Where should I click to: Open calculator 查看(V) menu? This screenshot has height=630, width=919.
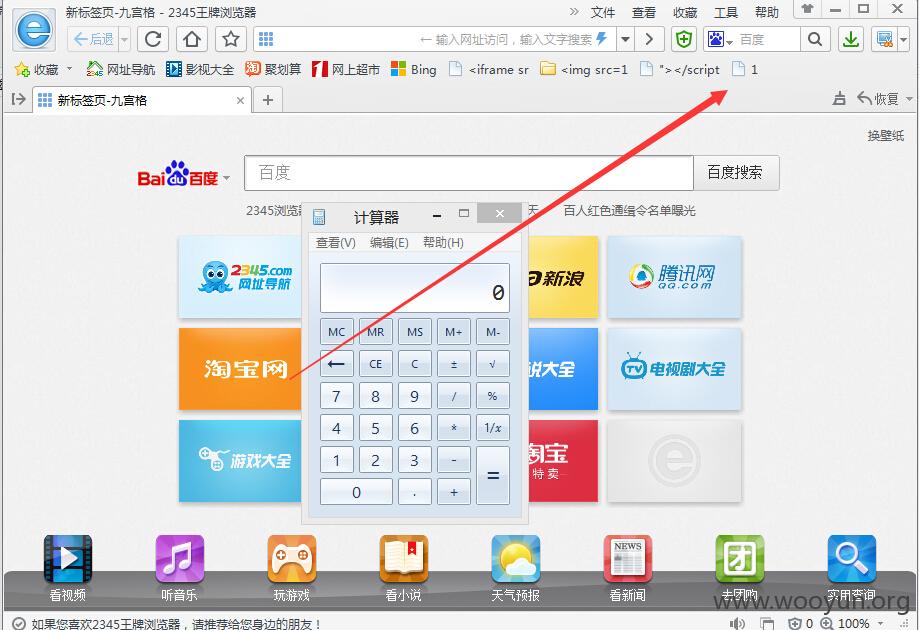[336, 243]
